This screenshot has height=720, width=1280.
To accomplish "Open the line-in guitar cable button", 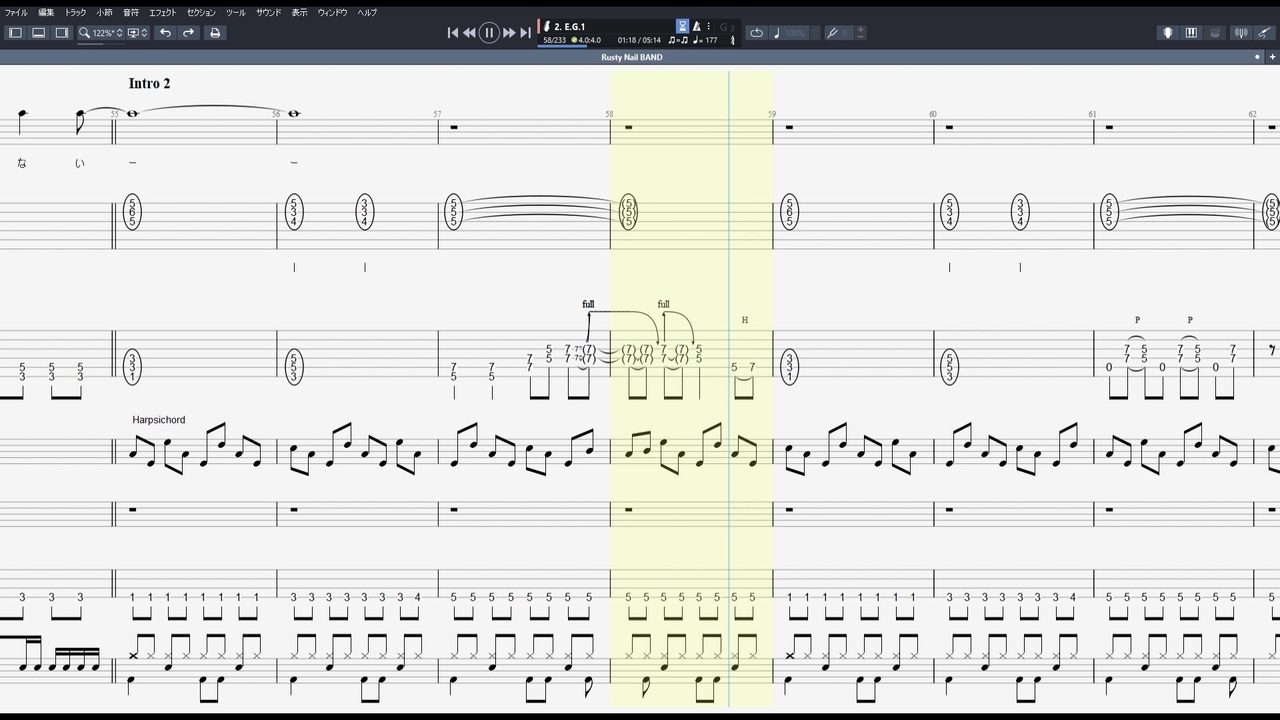I will [1265, 33].
